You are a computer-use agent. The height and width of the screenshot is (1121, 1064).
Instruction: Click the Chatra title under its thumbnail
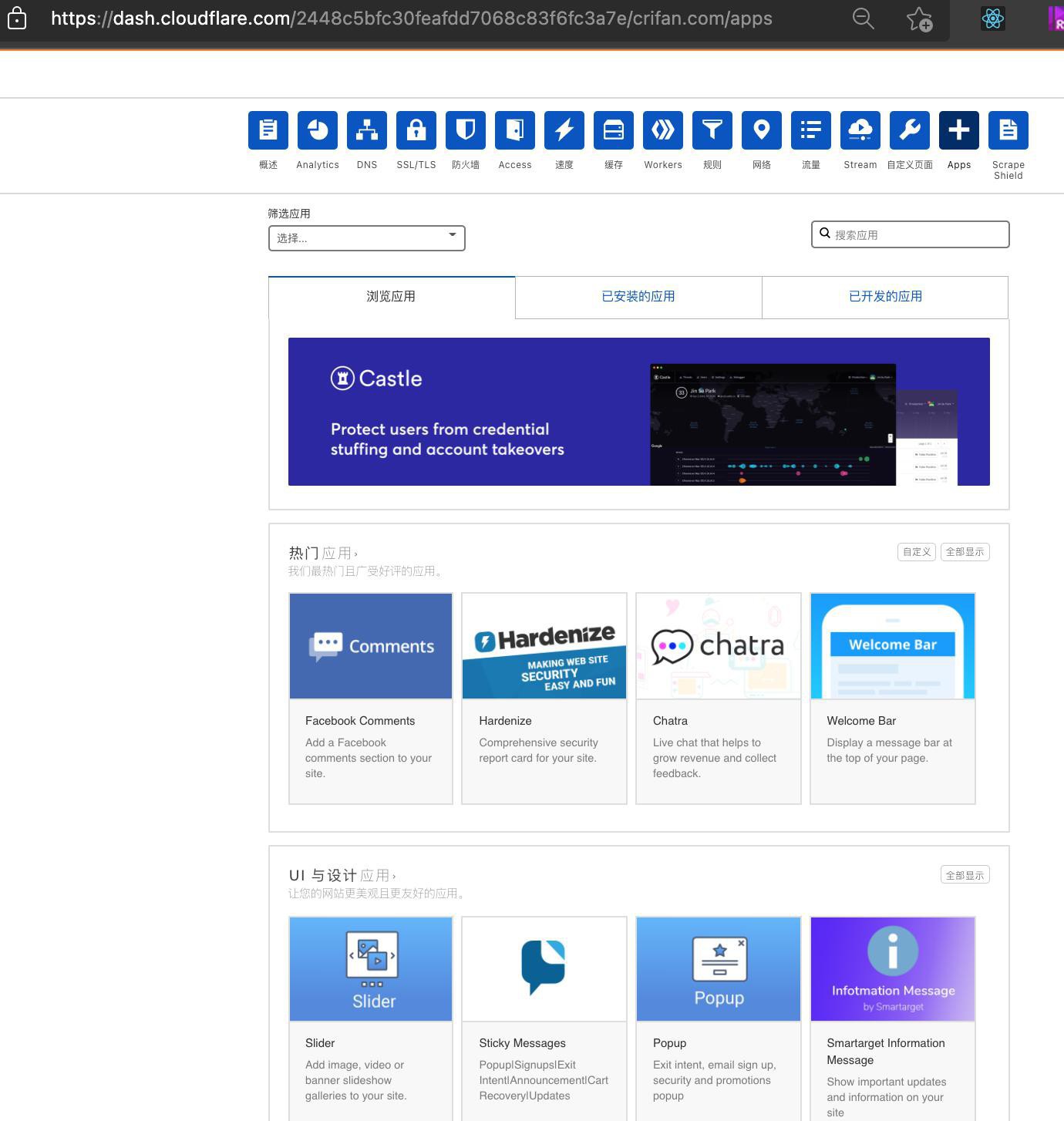point(670,721)
